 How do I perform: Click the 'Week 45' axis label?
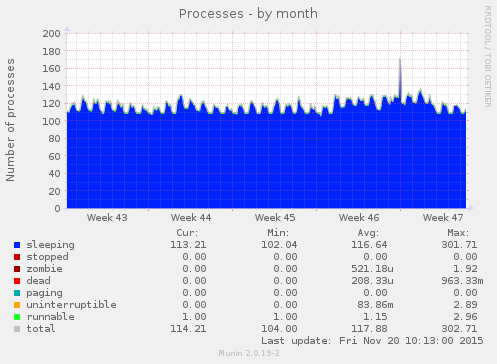coord(275,218)
